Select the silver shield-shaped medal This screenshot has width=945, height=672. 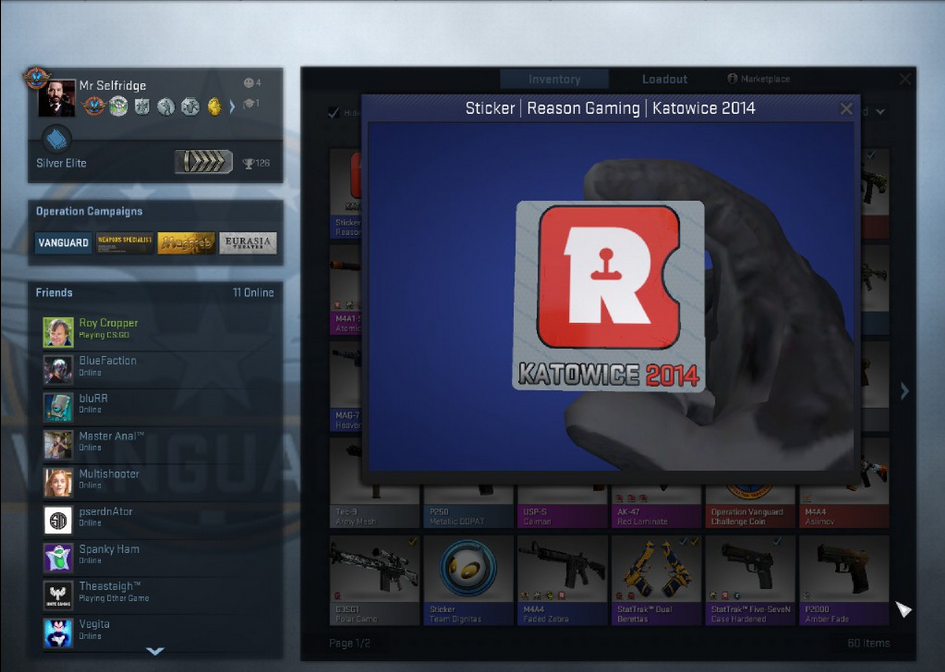pos(142,107)
